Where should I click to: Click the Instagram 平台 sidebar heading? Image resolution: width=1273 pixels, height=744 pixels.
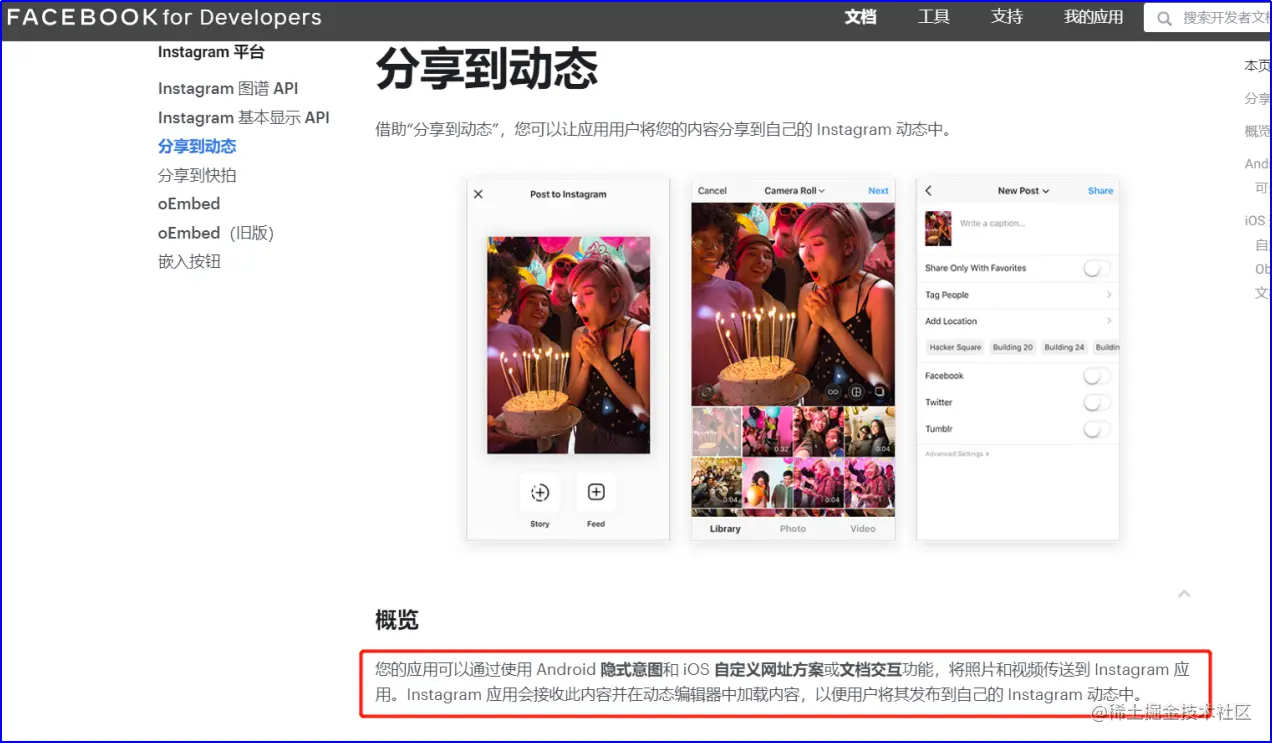[x=211, y=52]
